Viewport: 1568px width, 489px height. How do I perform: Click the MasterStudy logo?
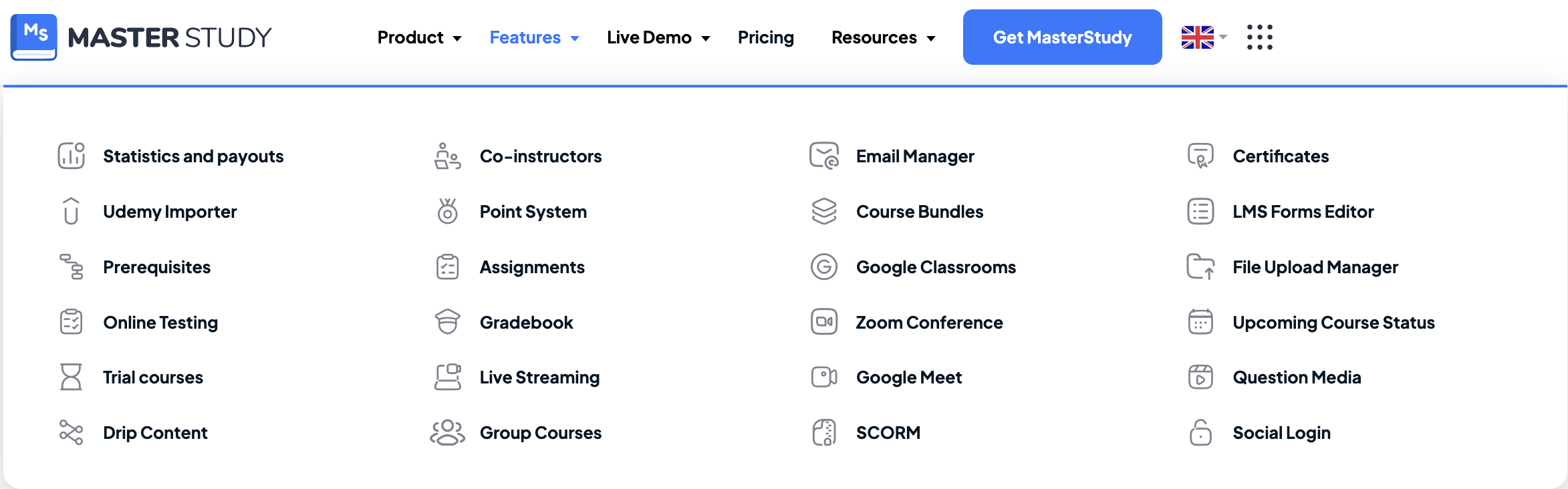click(x=142, y=37)
